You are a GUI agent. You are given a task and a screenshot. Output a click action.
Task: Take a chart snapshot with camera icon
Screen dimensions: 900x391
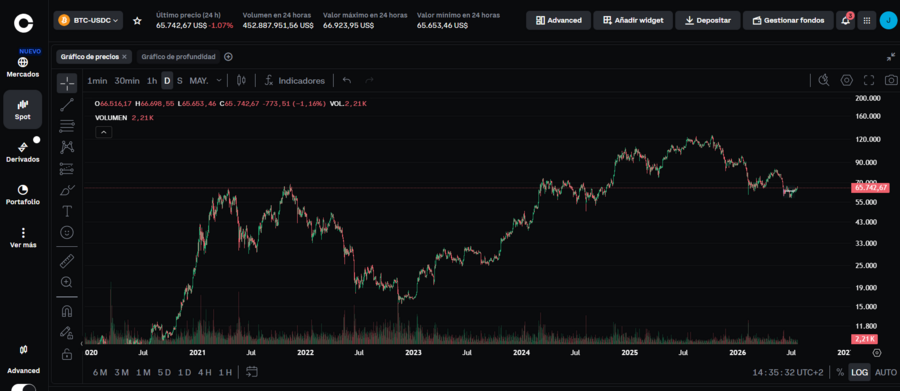pos(891,80)
